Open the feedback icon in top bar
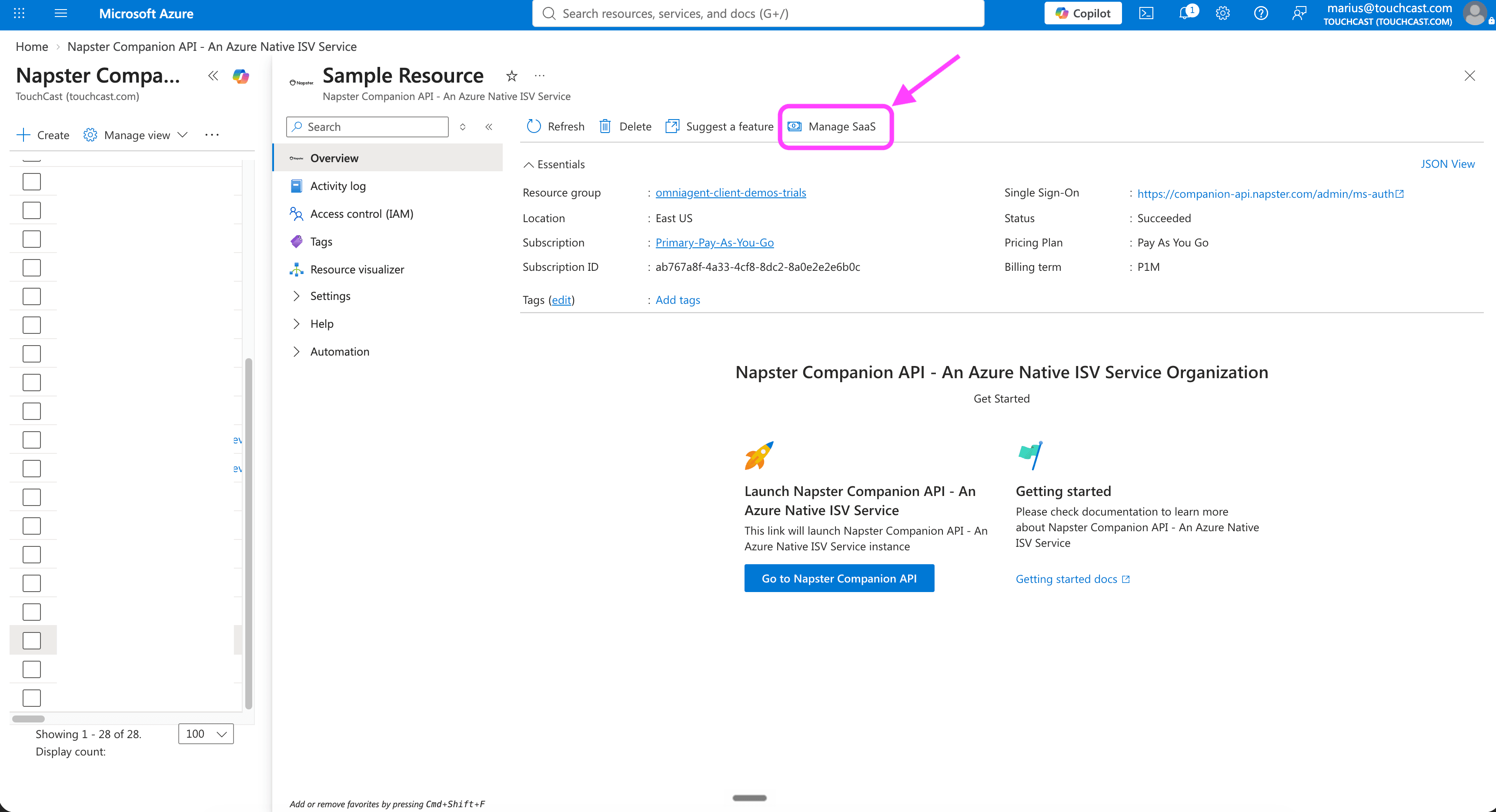1496x812 pixels. tap(1299, 13)
